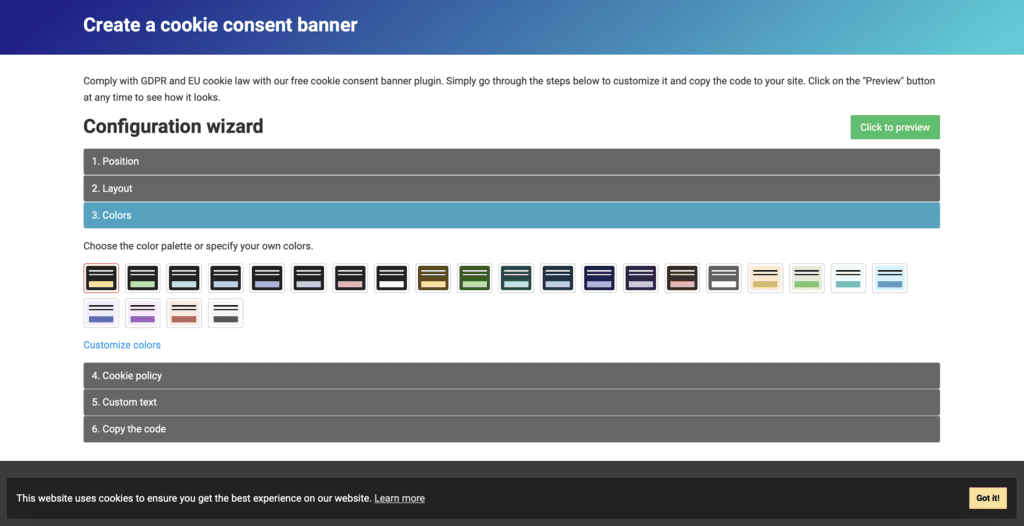The image size is (1024, 526).
Task: Expand the 2. Layout section
Action: 511,189
